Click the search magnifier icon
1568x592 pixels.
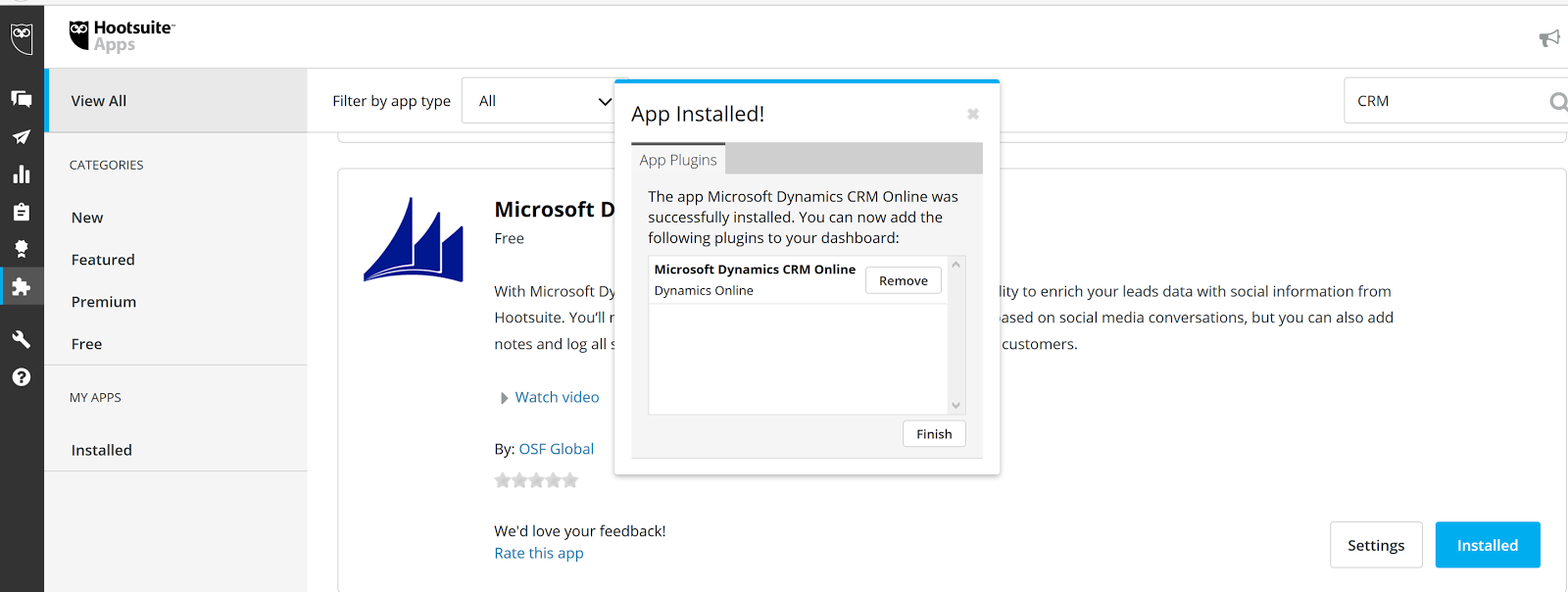tap(1557, 102)
